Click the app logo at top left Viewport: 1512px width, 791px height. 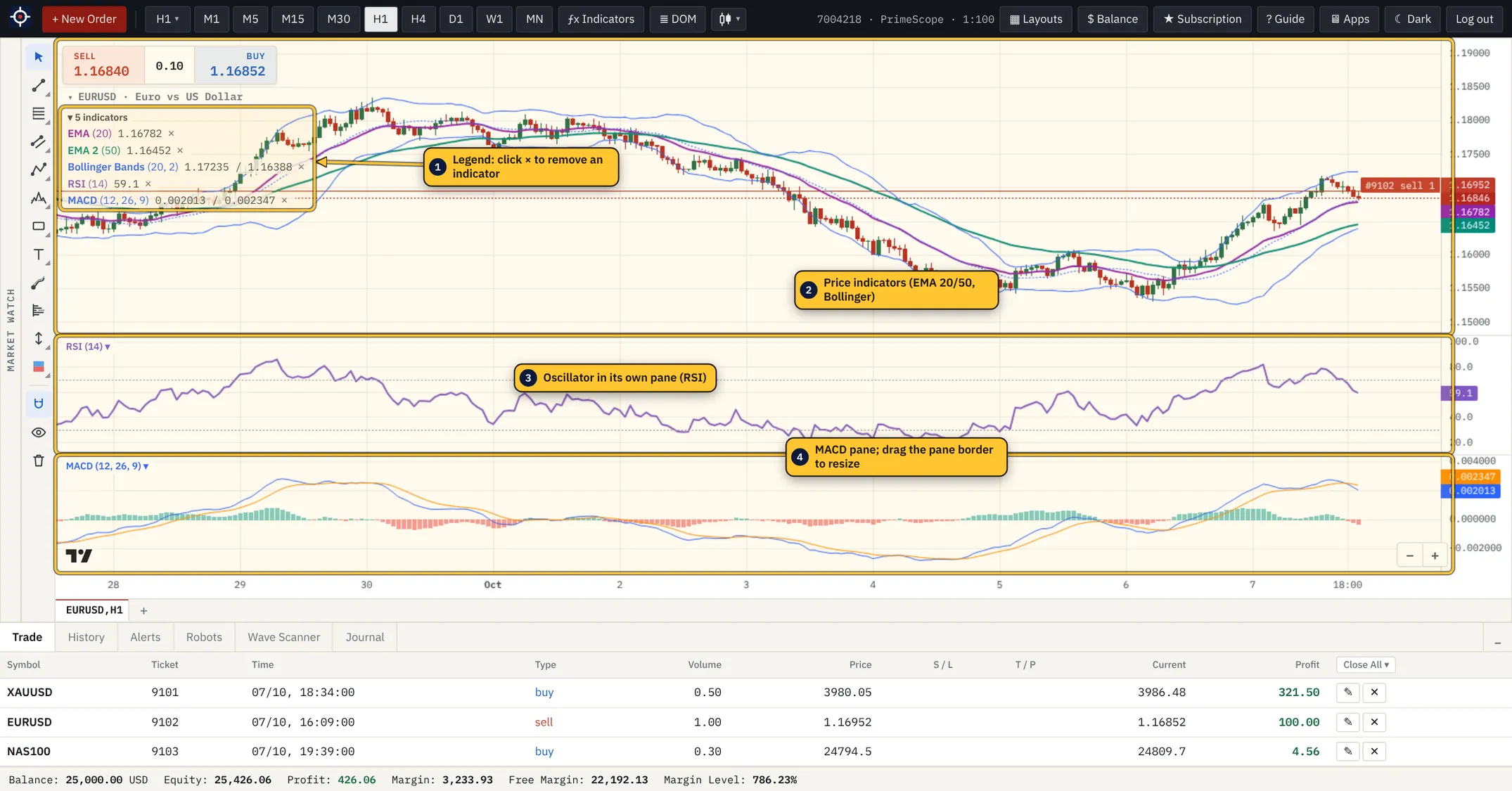pyautogui.click(x=20, y=17)
